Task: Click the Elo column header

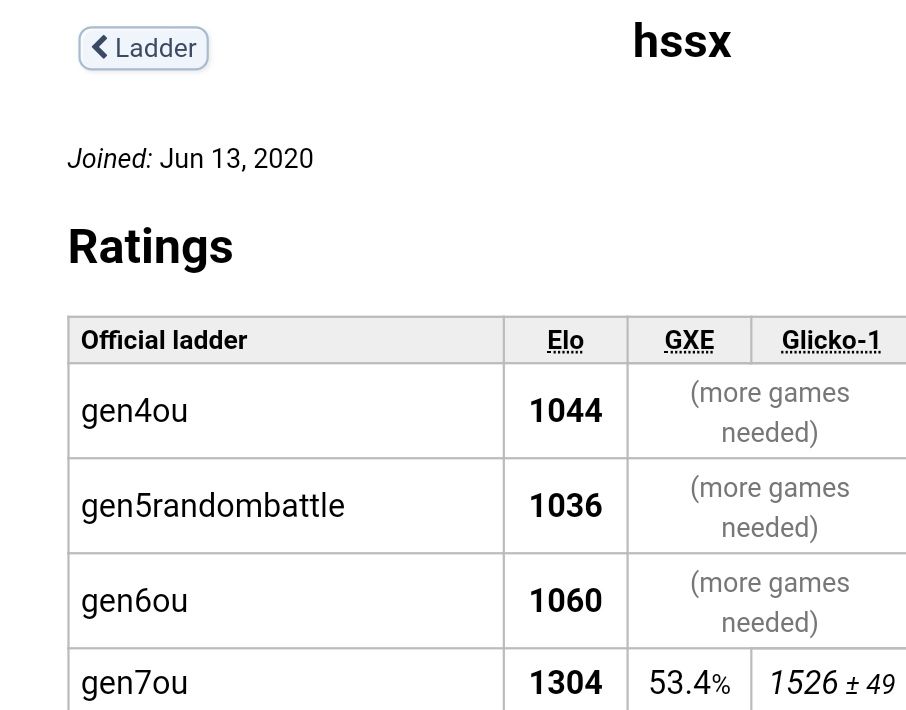Action: click(x=565, y=341)
